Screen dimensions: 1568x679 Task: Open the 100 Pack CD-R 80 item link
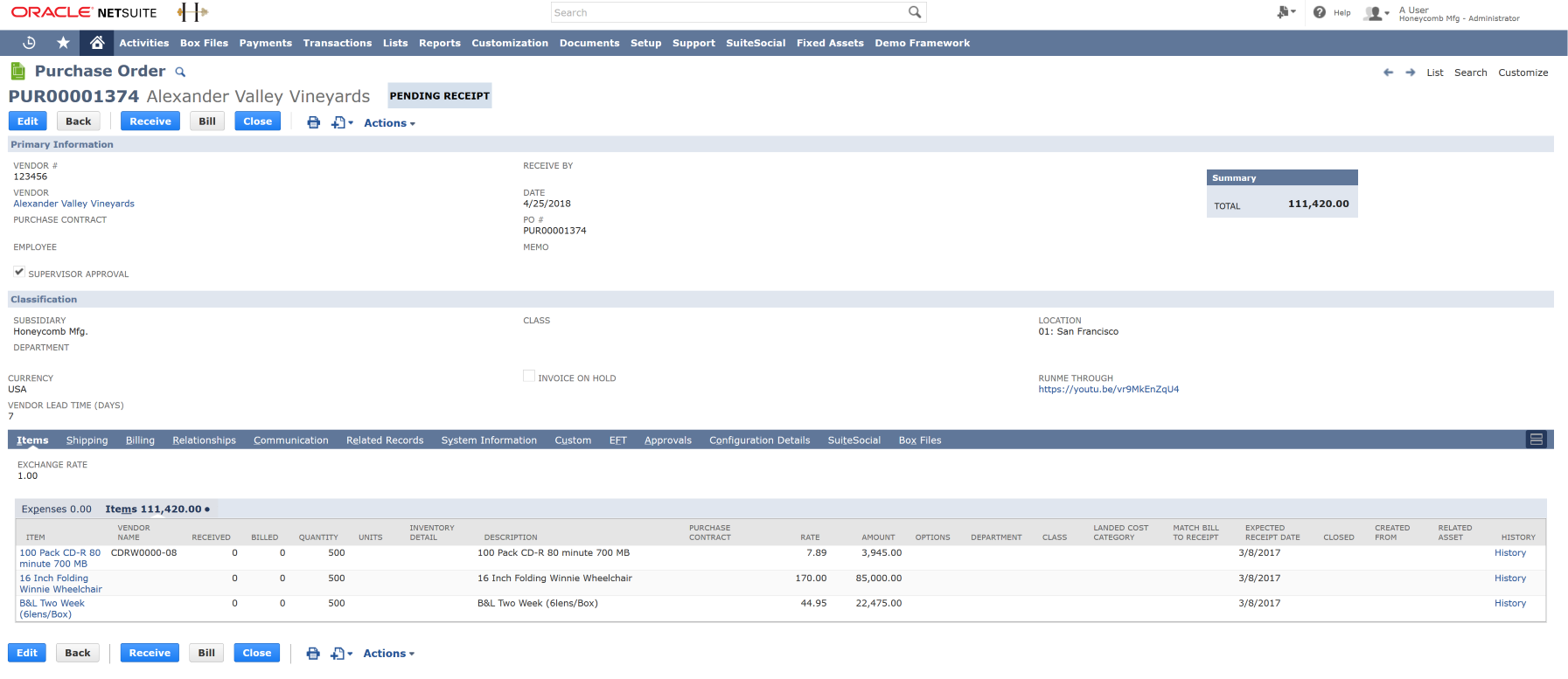click(x=59, y=558)
